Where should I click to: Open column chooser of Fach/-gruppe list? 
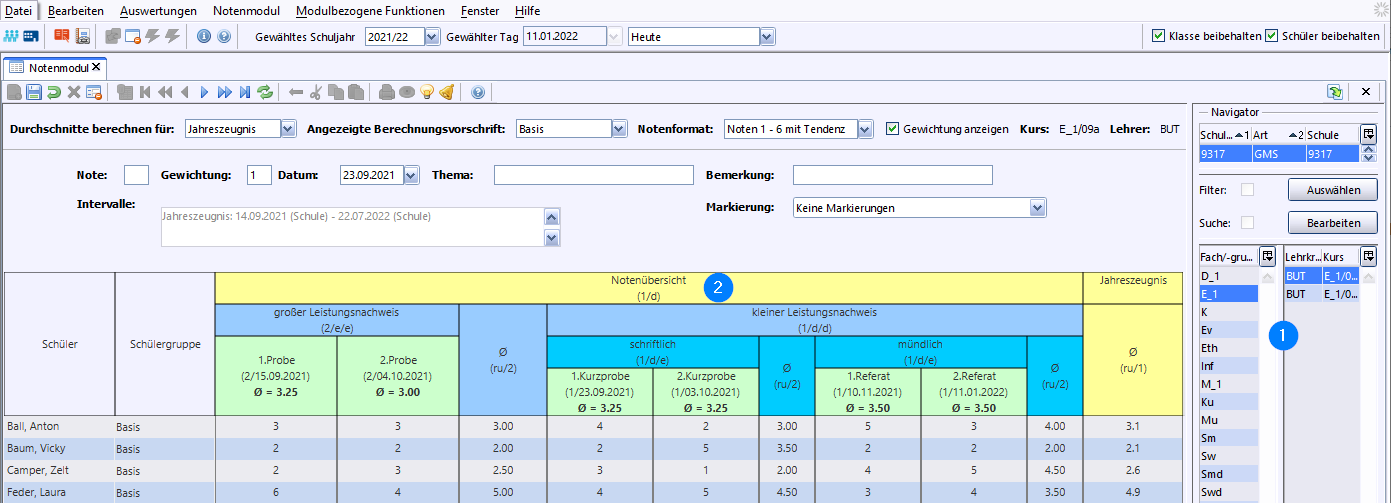click(x=1268, y=256)
